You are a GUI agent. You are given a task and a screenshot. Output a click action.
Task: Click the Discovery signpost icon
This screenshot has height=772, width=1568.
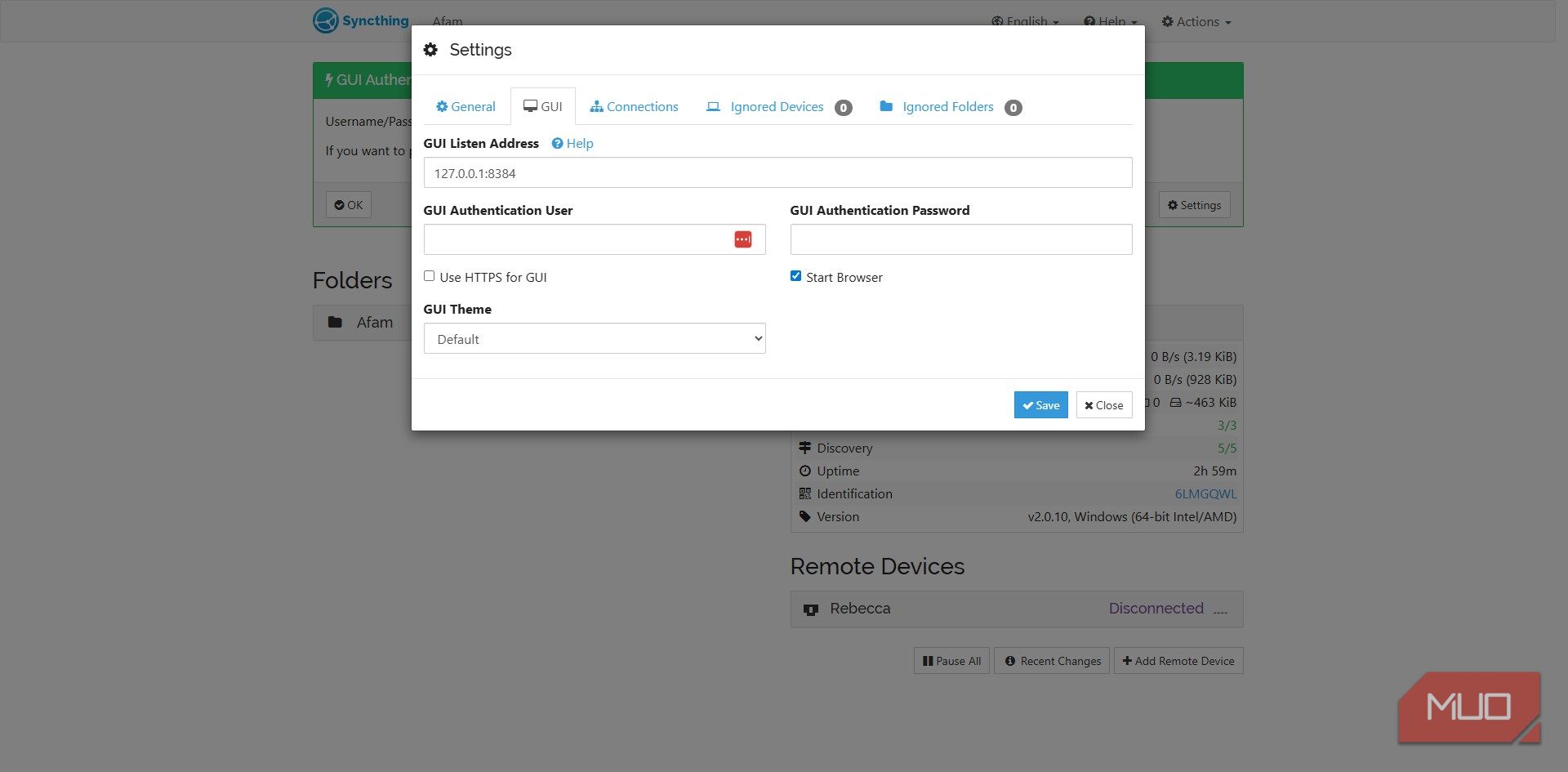click(x=804, y=448)
